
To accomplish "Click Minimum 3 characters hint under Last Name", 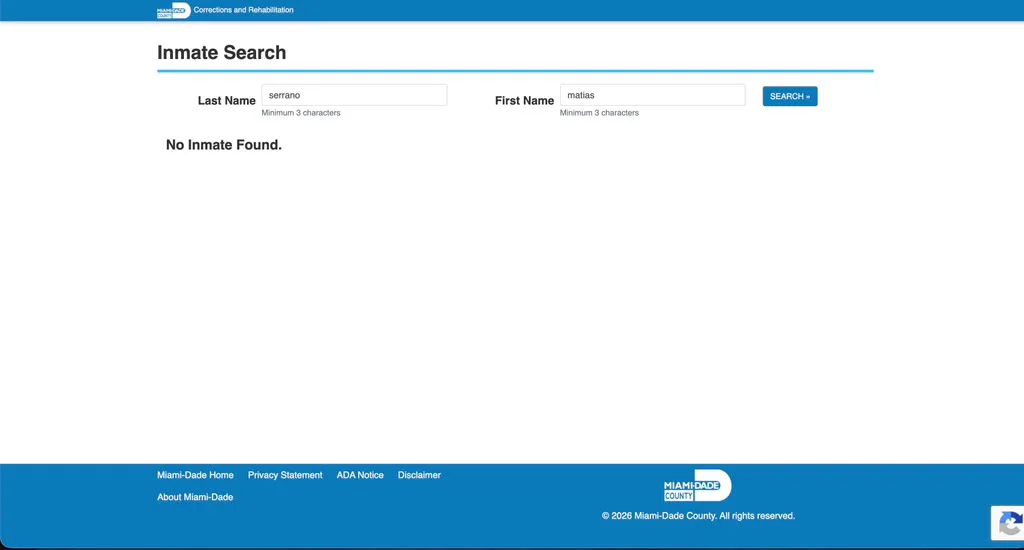I will 300,113.
